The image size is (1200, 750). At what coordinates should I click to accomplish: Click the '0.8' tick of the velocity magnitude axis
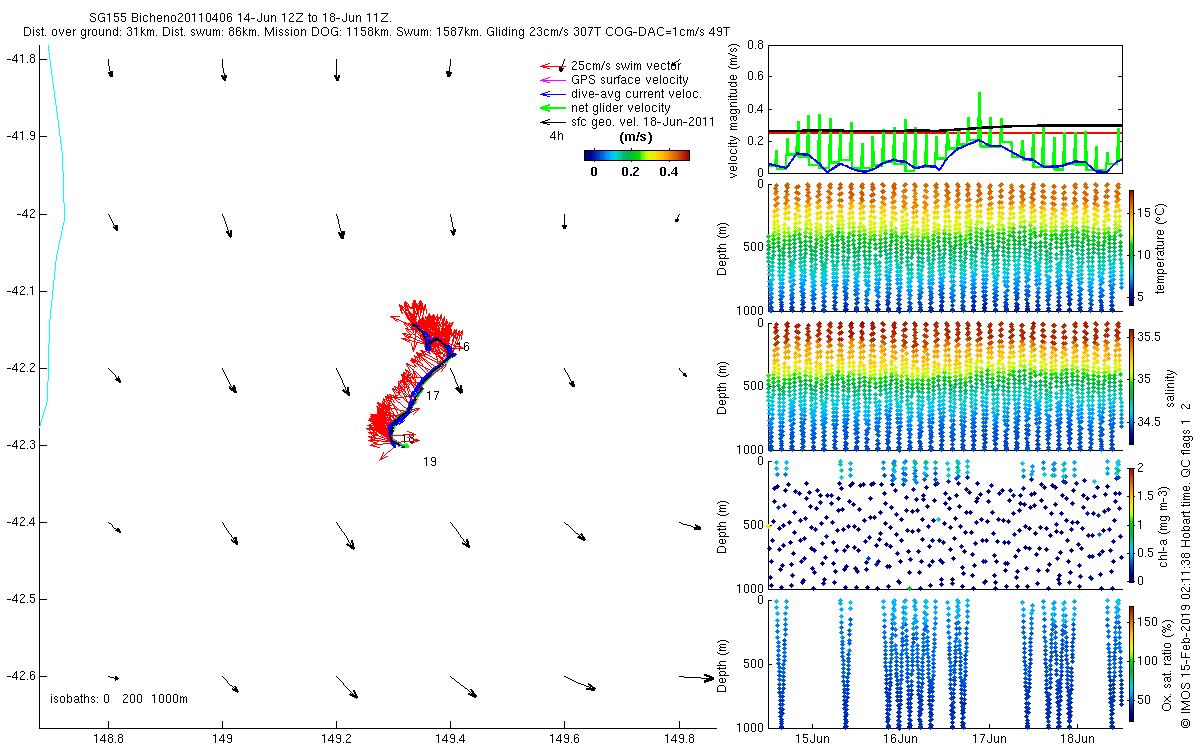pyautogui.click(x=755, y=46)
